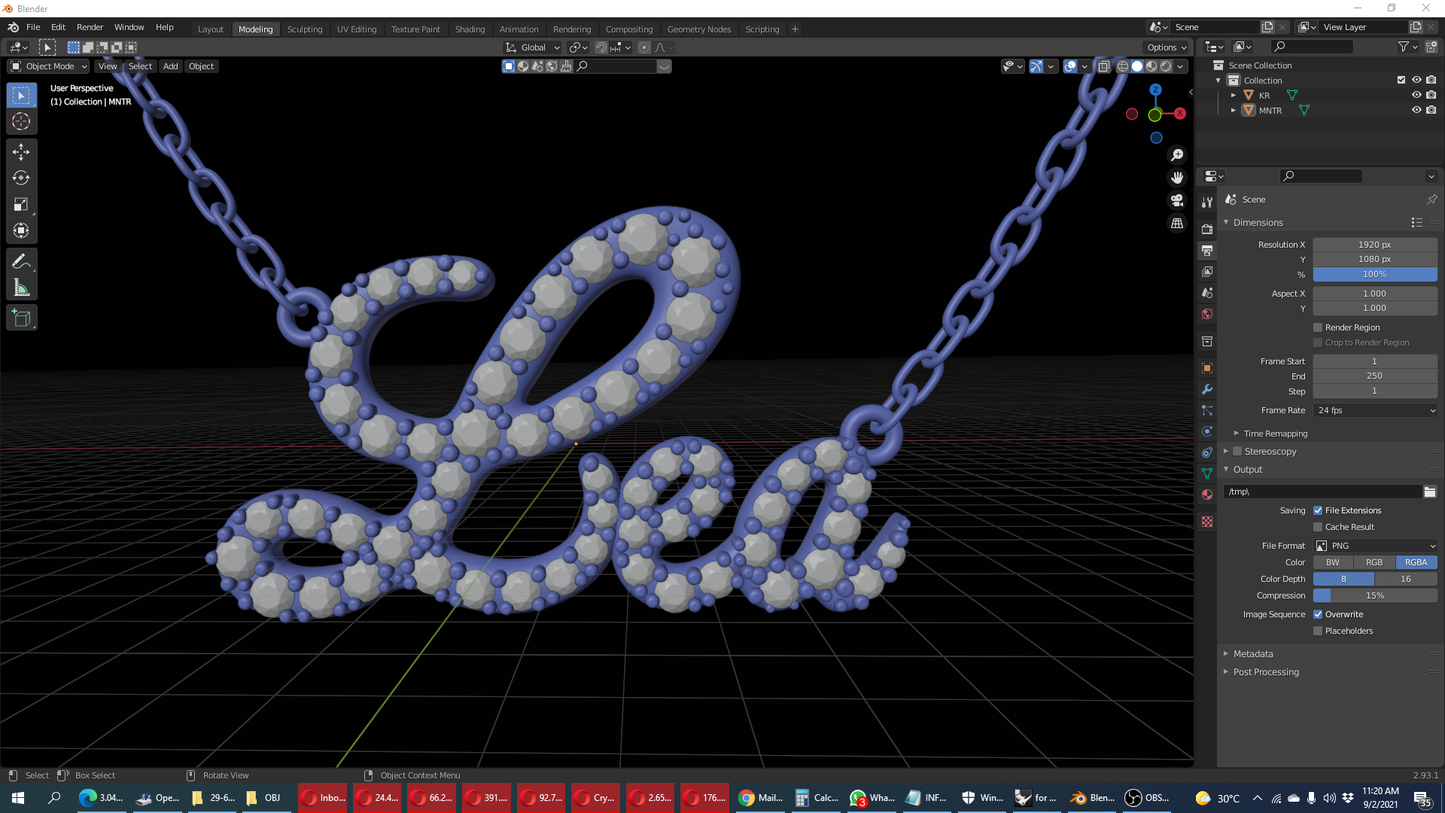The height and width of the screenshot is (813, 1445).
Task: Switch to wireframe viewport shading
Action: tap(1123, 66)
